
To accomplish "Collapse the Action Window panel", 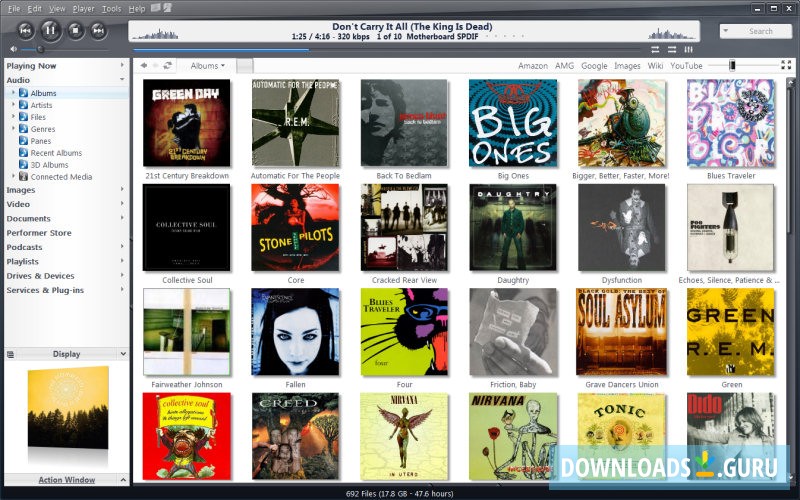I will (123, 480).
